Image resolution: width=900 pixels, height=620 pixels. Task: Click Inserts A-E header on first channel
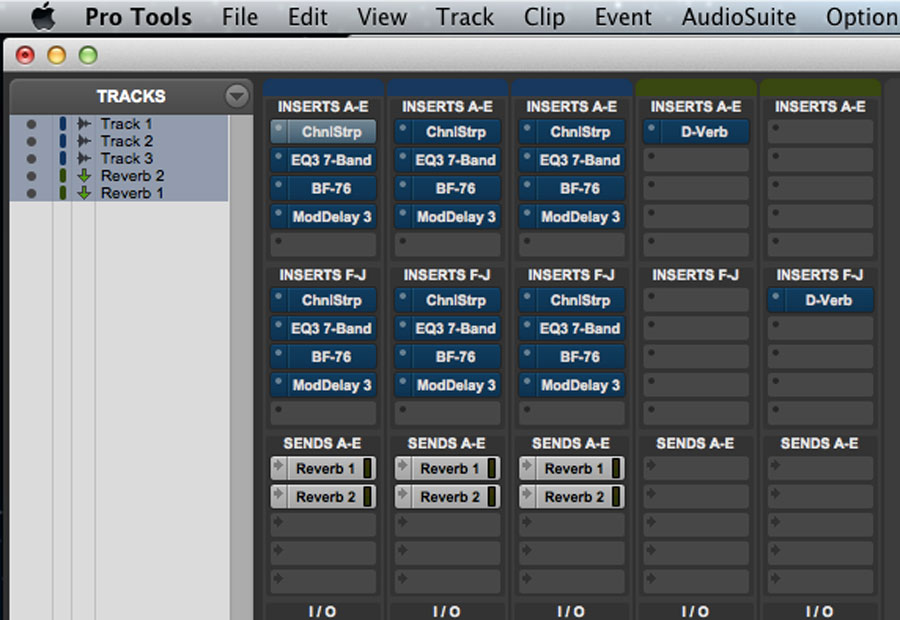click(x=323, y=107)
